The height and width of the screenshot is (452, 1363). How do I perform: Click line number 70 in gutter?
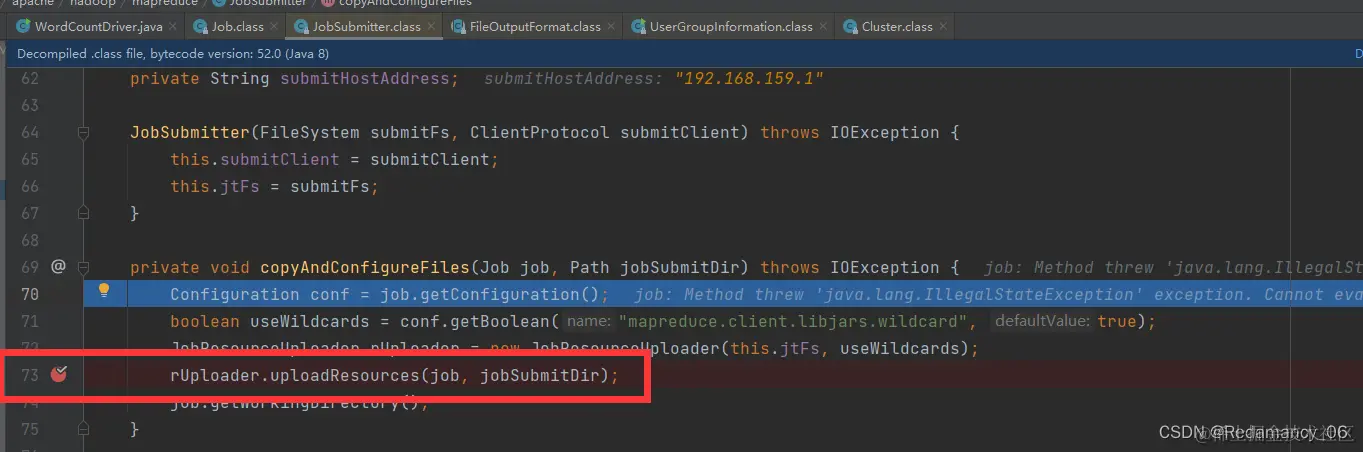click(x=29, y=294)
